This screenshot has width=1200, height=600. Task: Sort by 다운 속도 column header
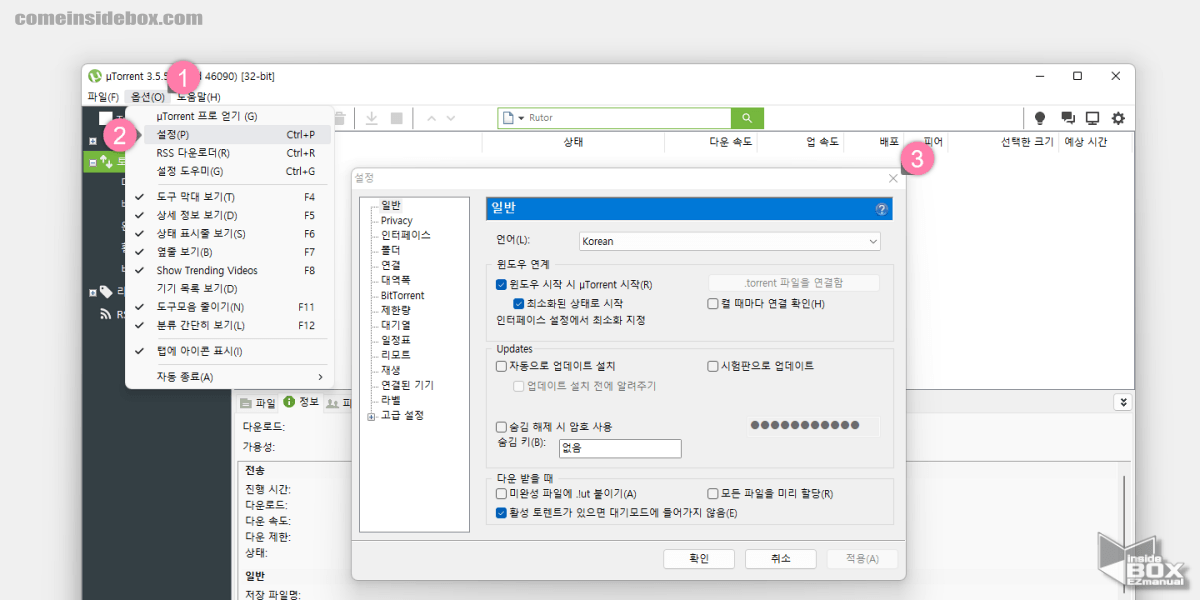(710, 142)
